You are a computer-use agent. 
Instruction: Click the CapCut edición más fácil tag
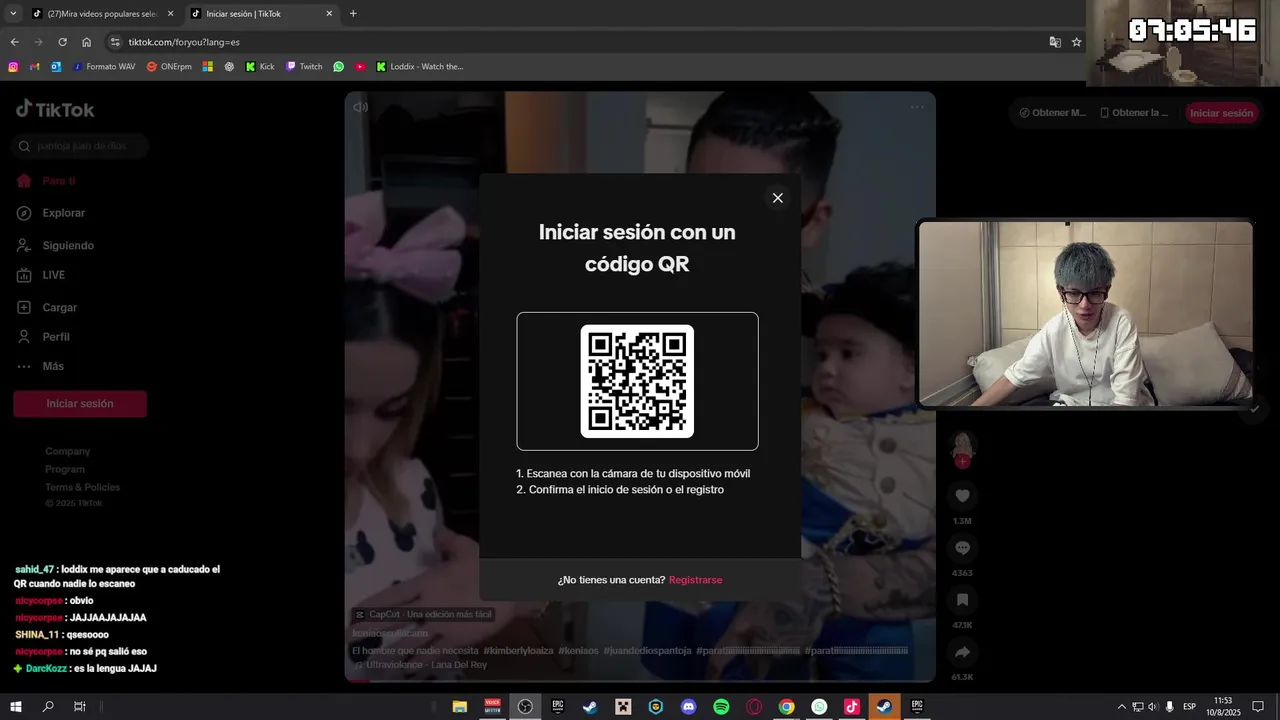coord(424,614)
